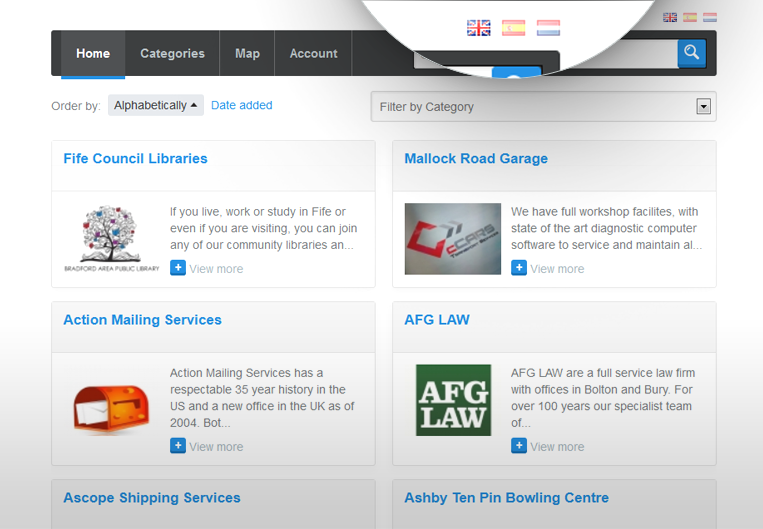Image resolution: width=763 pixels, height=529 pixels.
Task: Select the small Dutch flag icon
Action: pyautogui.click(x=709, y=18)
